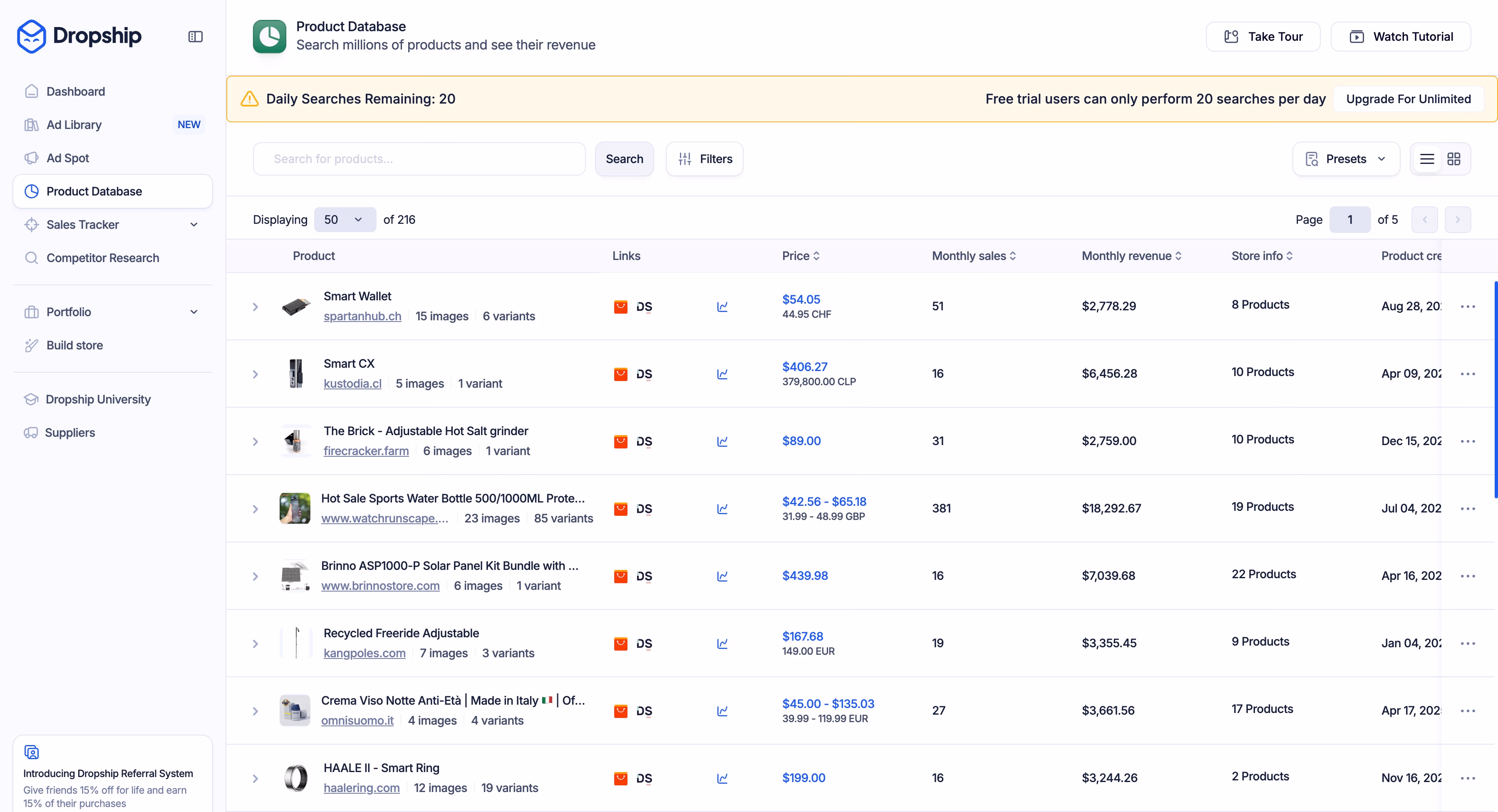Open more options for Smart Wallet row
The image size is (1498, 812).
(1468, 306)
